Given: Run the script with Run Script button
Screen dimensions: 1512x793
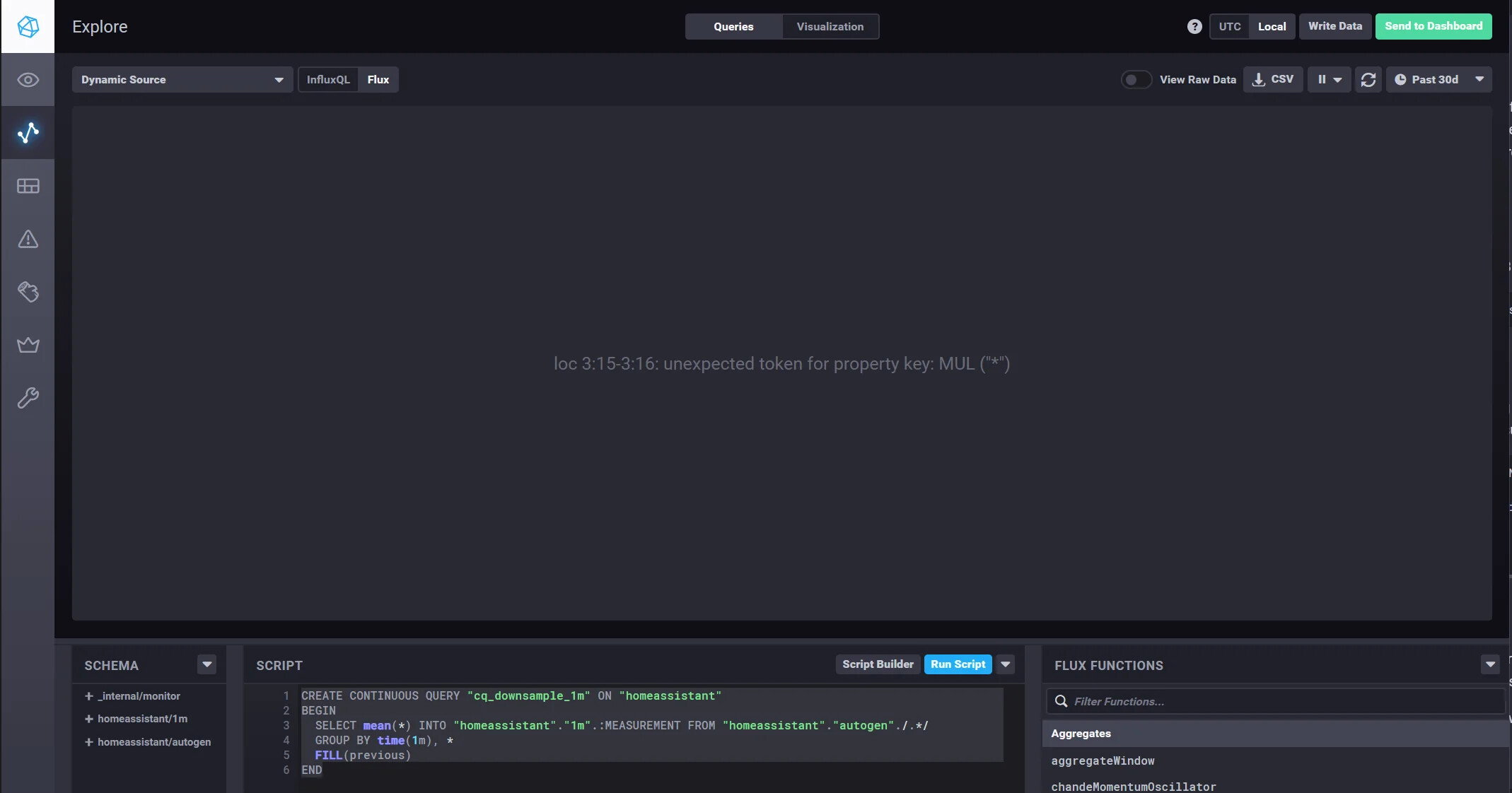Looking at the screenshot, I should (x=958, y=664).
